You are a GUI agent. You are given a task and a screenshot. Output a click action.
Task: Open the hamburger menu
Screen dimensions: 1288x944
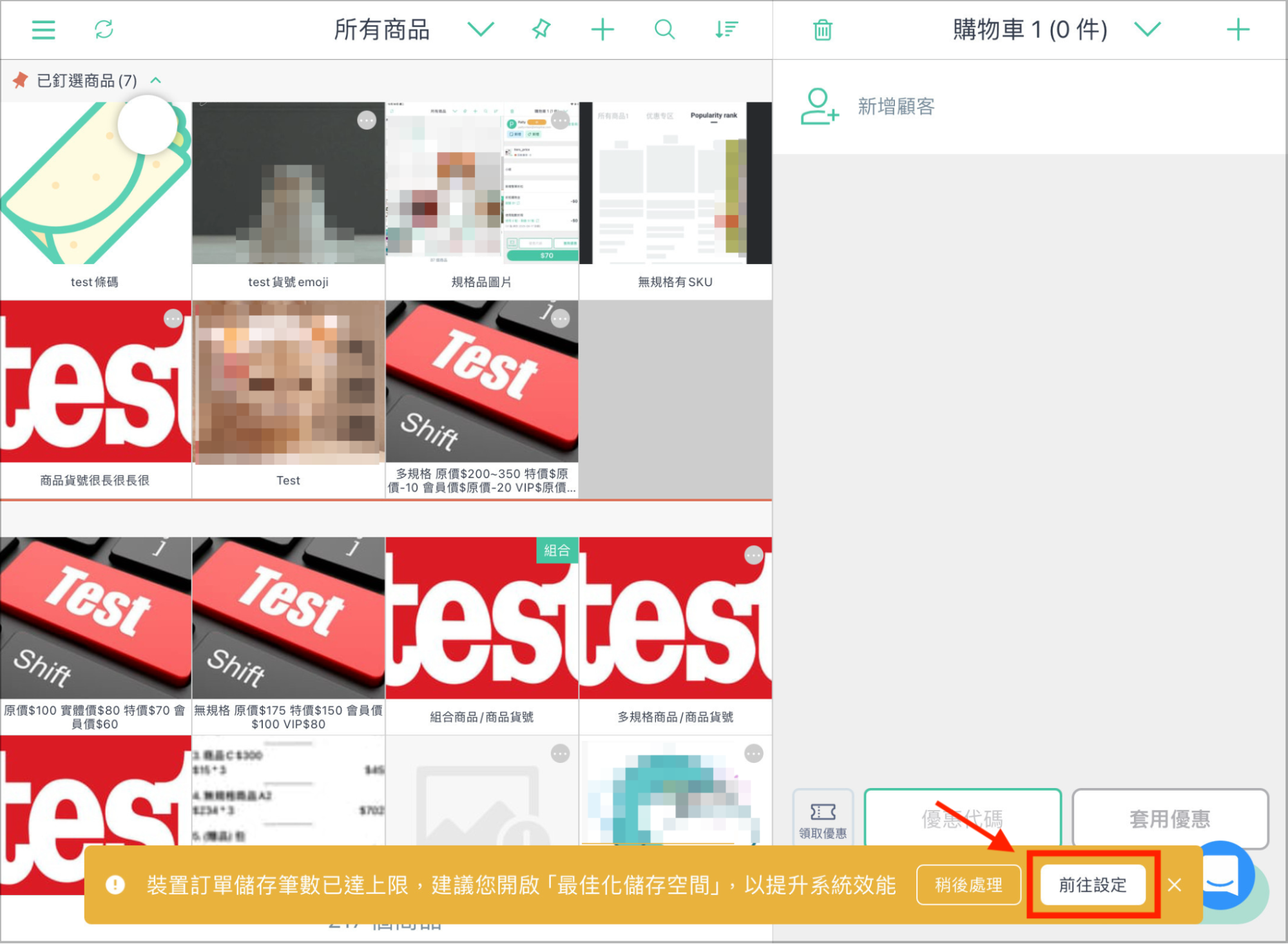43,30
